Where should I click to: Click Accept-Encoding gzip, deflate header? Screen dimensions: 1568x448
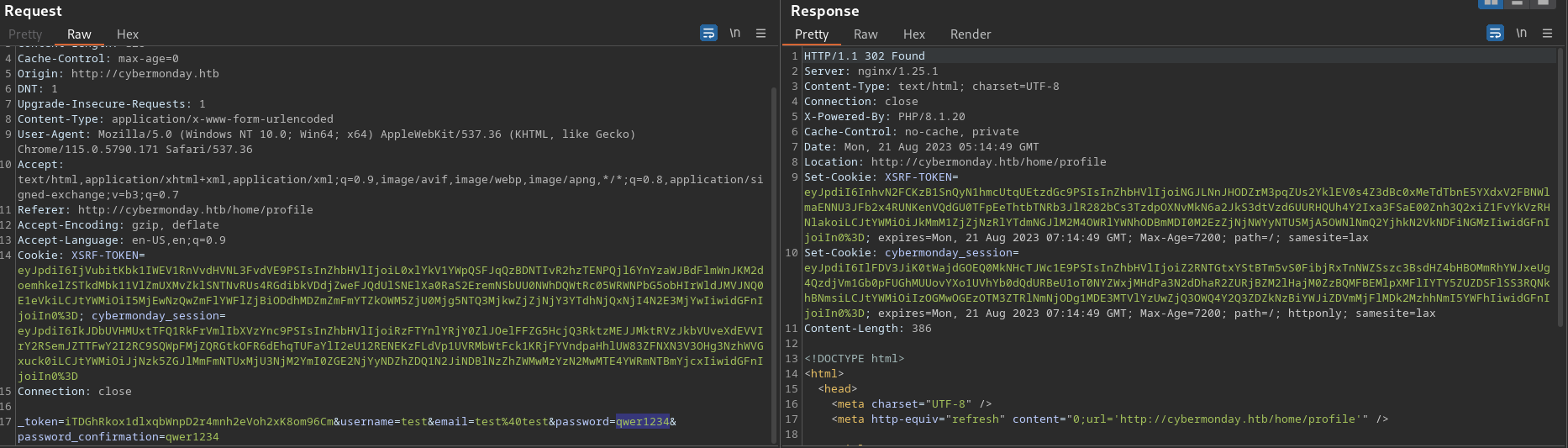118,225
